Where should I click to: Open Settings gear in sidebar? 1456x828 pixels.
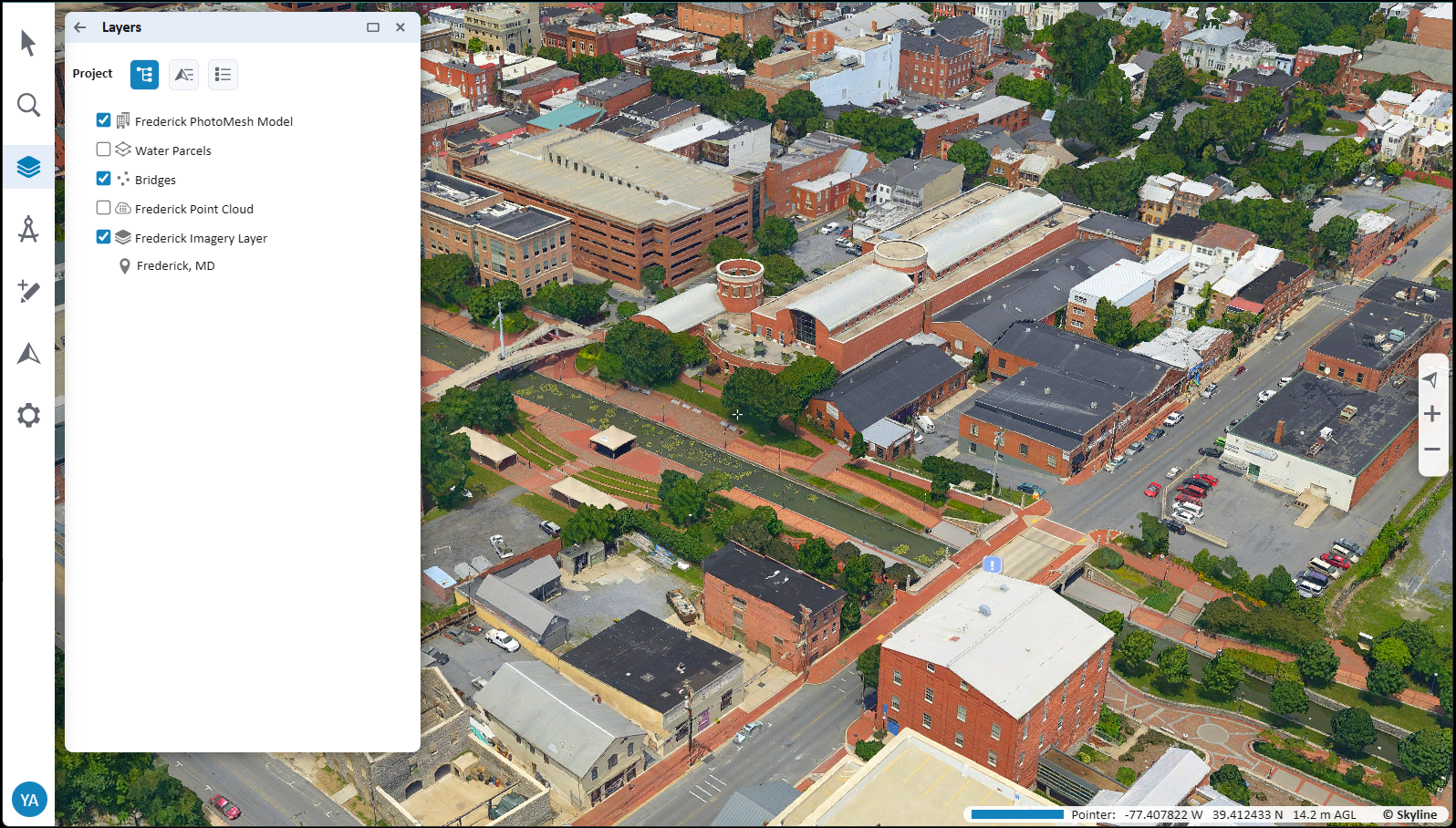point(28,415)
